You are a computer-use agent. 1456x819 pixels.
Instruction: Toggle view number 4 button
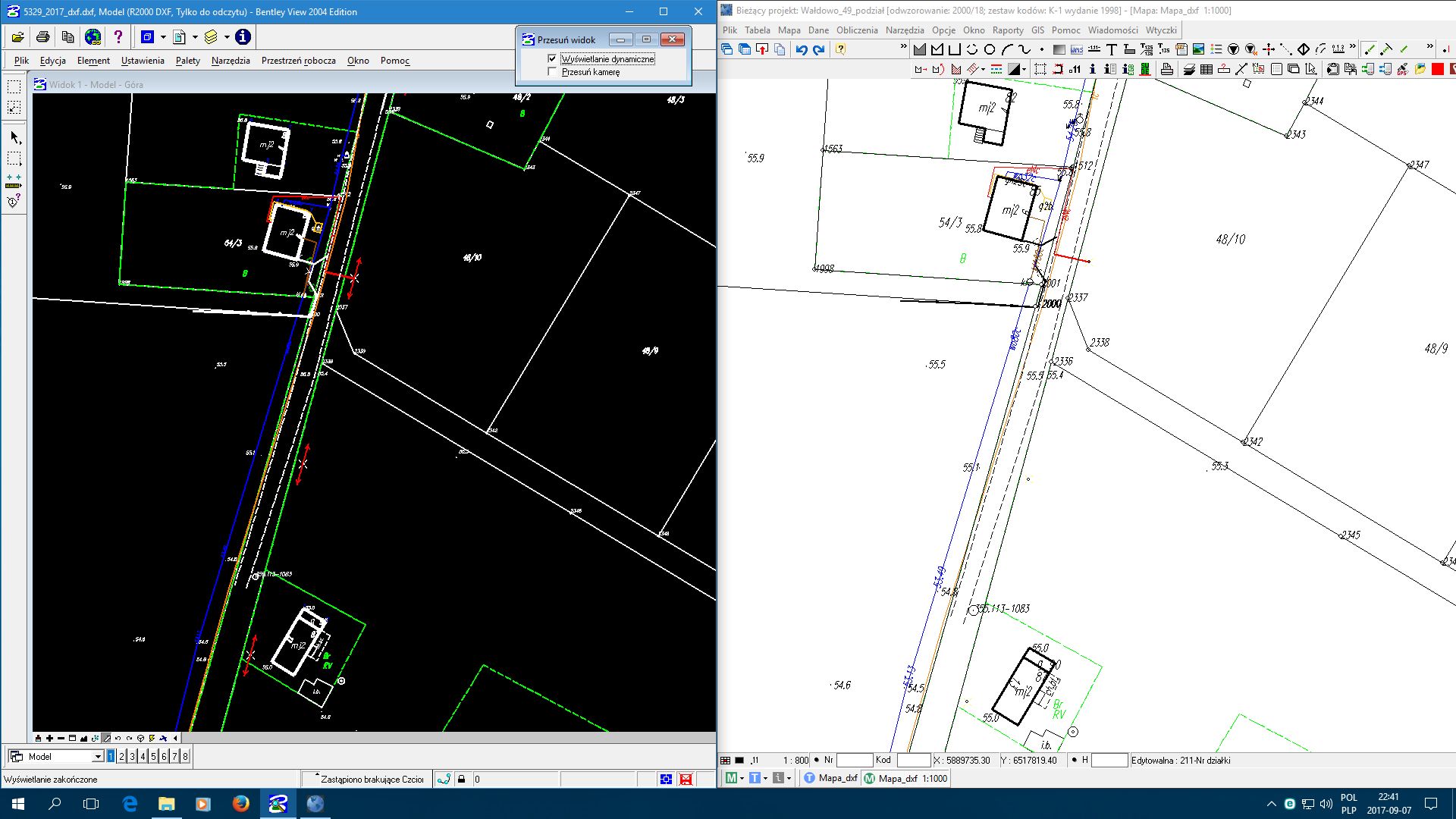143,756
